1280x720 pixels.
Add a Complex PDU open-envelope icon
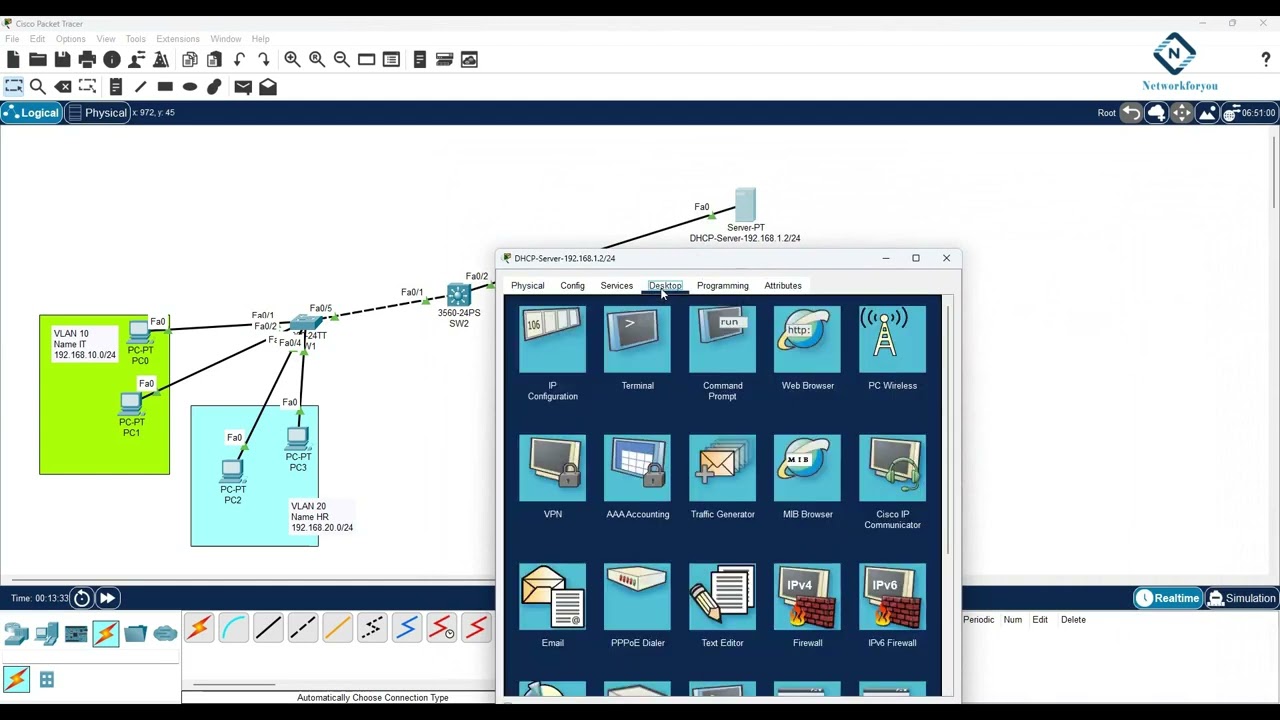pyautogui.click(x=268, y=87)
